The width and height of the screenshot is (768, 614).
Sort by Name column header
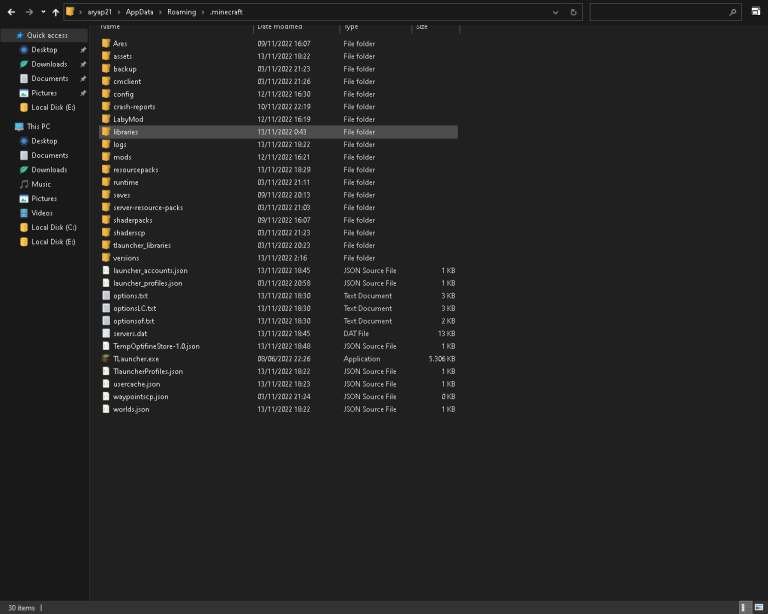(x=110, y=27)
